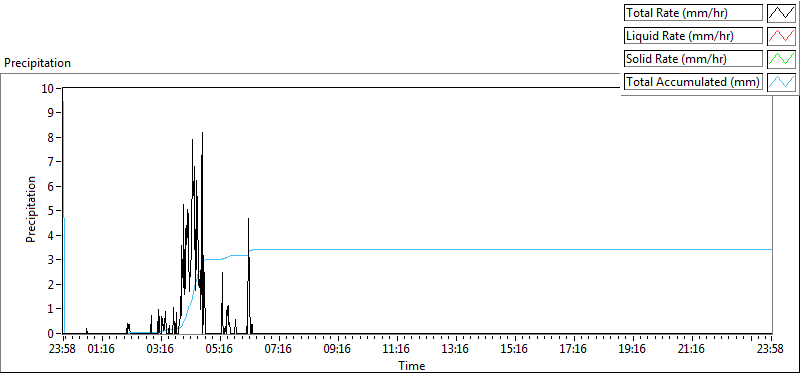Screen dimensions: 800x373
Task: Click the Time x-axis title
Action: click(x=412, y=365)
